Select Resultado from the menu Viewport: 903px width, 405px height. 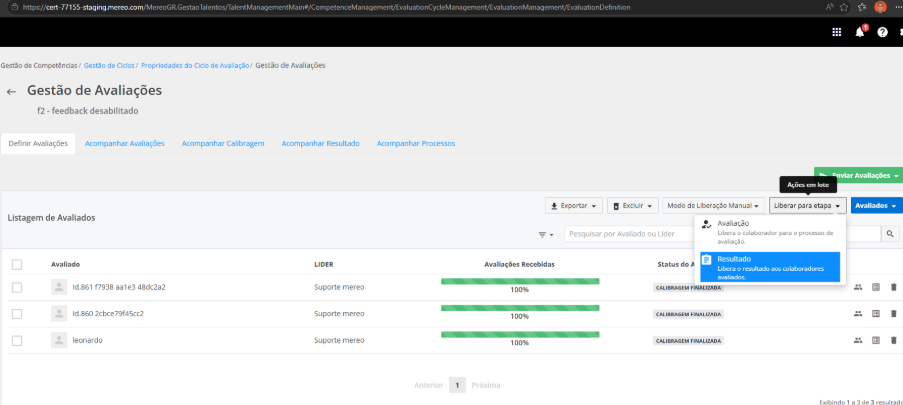770,267
